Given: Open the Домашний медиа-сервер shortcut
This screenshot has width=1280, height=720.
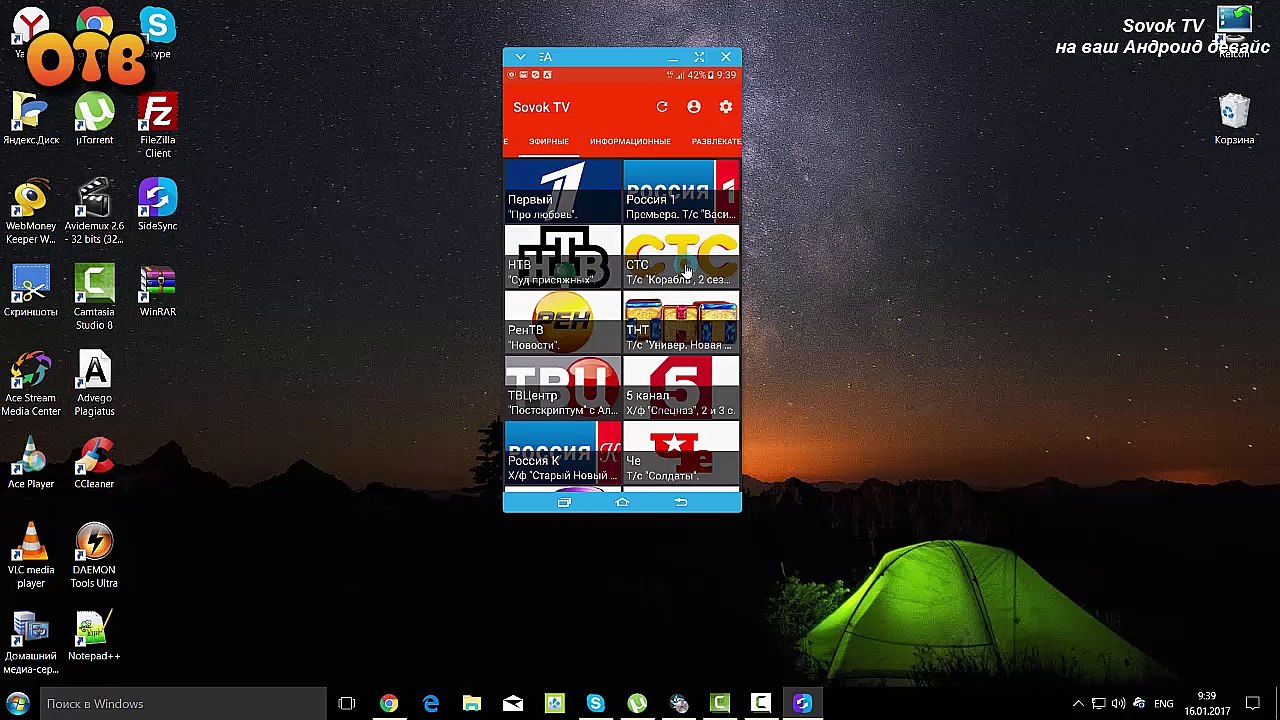Looking at the screenshot, I should coord(31,642).
